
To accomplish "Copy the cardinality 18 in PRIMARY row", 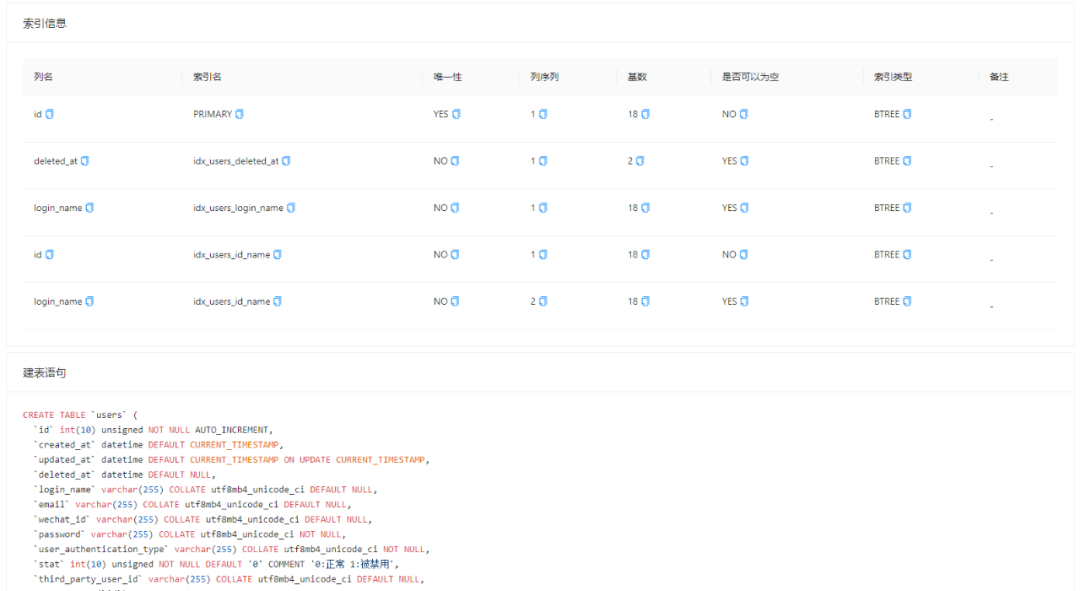I will point(645,114).
